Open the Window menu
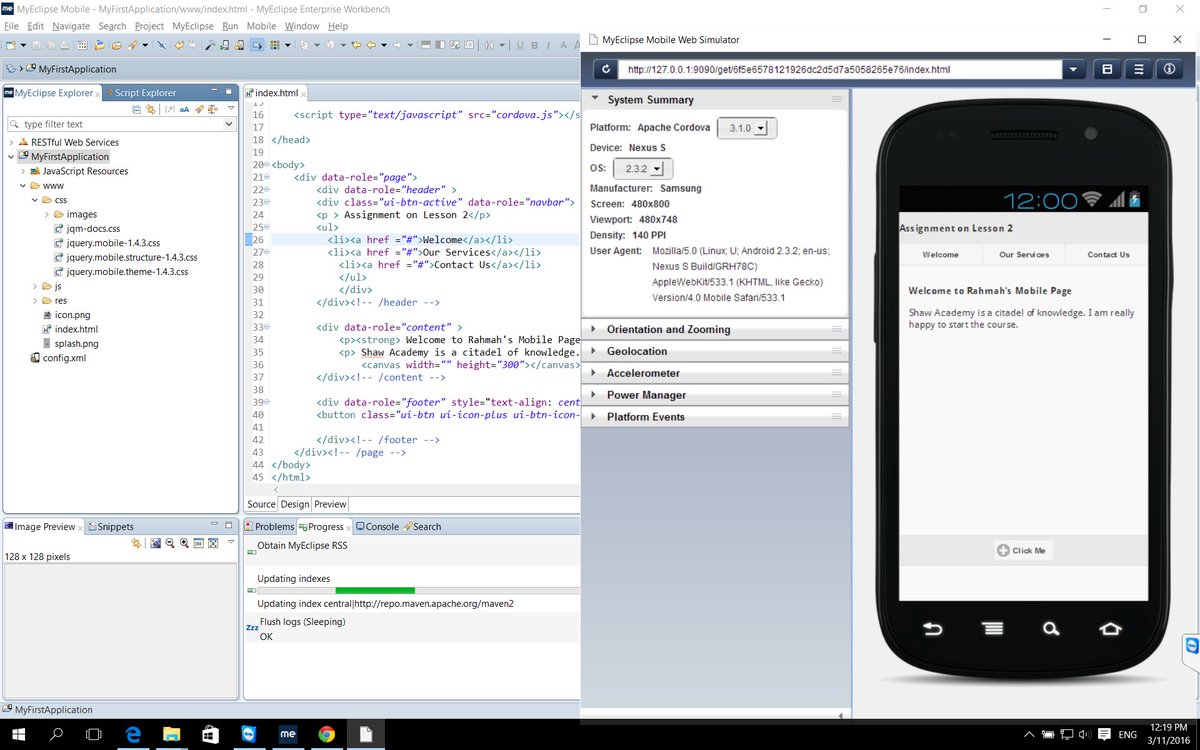 pos(302,26)
